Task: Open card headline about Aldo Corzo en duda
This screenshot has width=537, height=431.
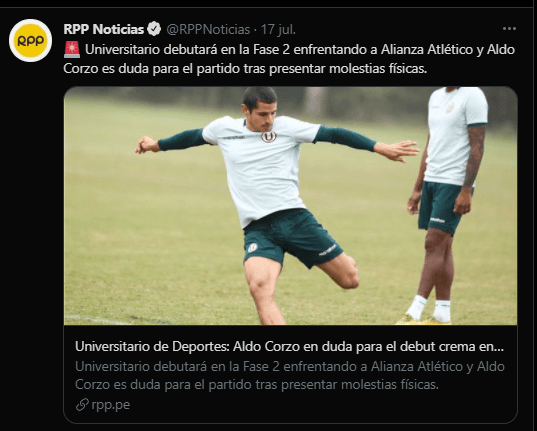Action: [289, 346]
